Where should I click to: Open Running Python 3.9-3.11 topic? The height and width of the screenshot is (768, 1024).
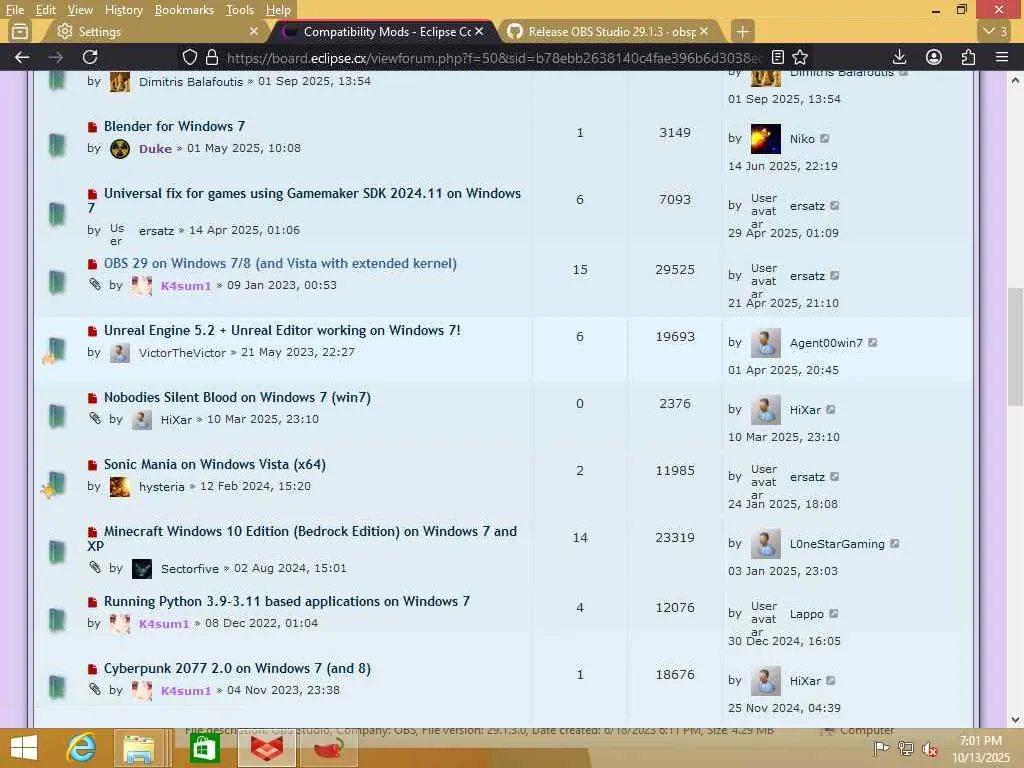[287, 601]
